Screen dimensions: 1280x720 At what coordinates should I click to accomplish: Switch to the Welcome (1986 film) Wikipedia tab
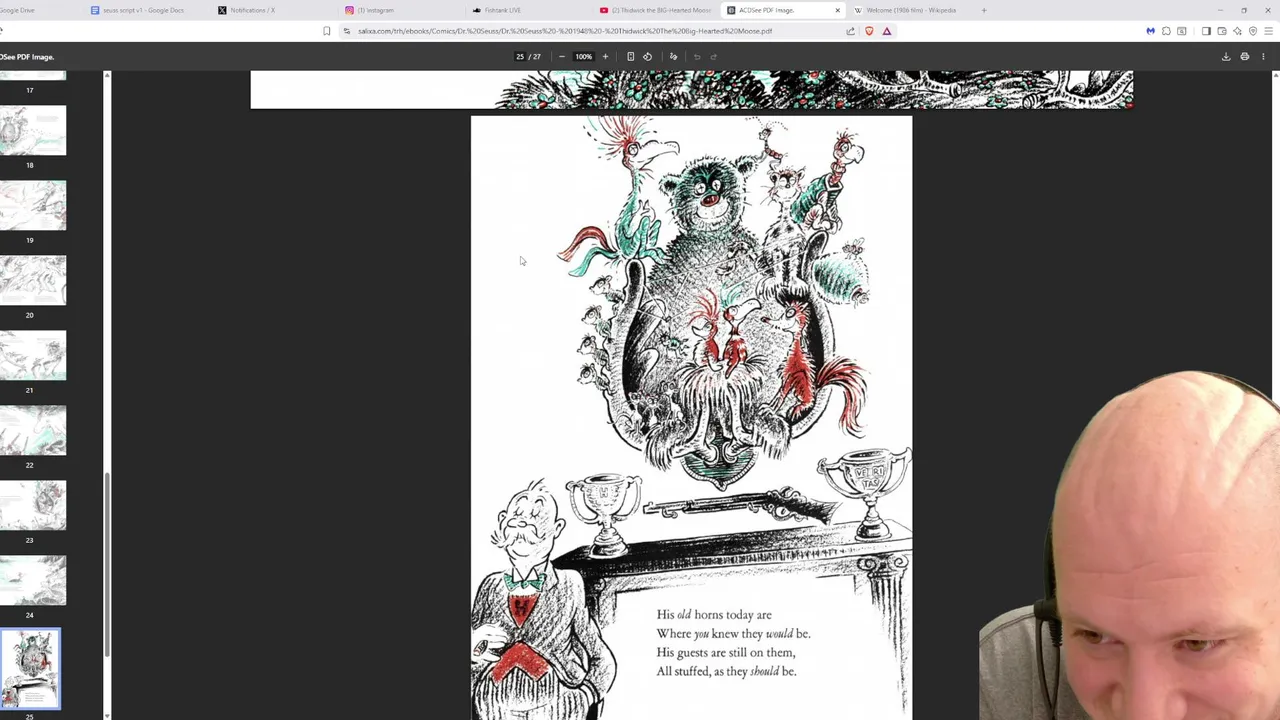[x=910, y=10]
